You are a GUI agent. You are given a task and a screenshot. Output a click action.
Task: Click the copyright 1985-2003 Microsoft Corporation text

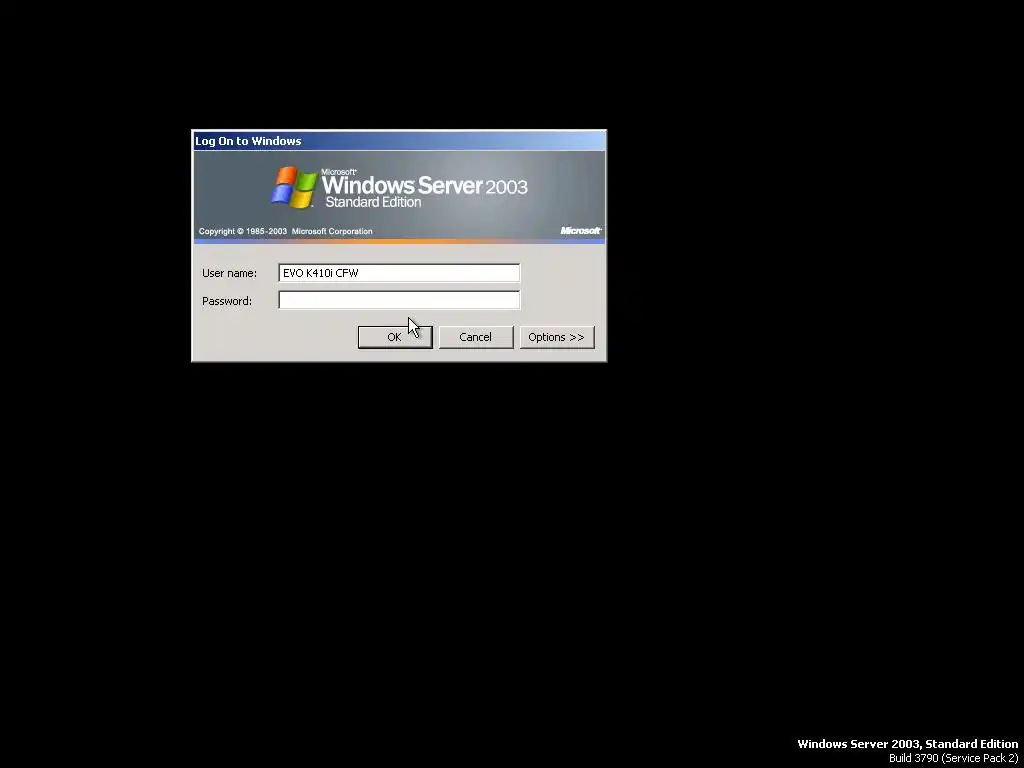[x=285, y=231]
